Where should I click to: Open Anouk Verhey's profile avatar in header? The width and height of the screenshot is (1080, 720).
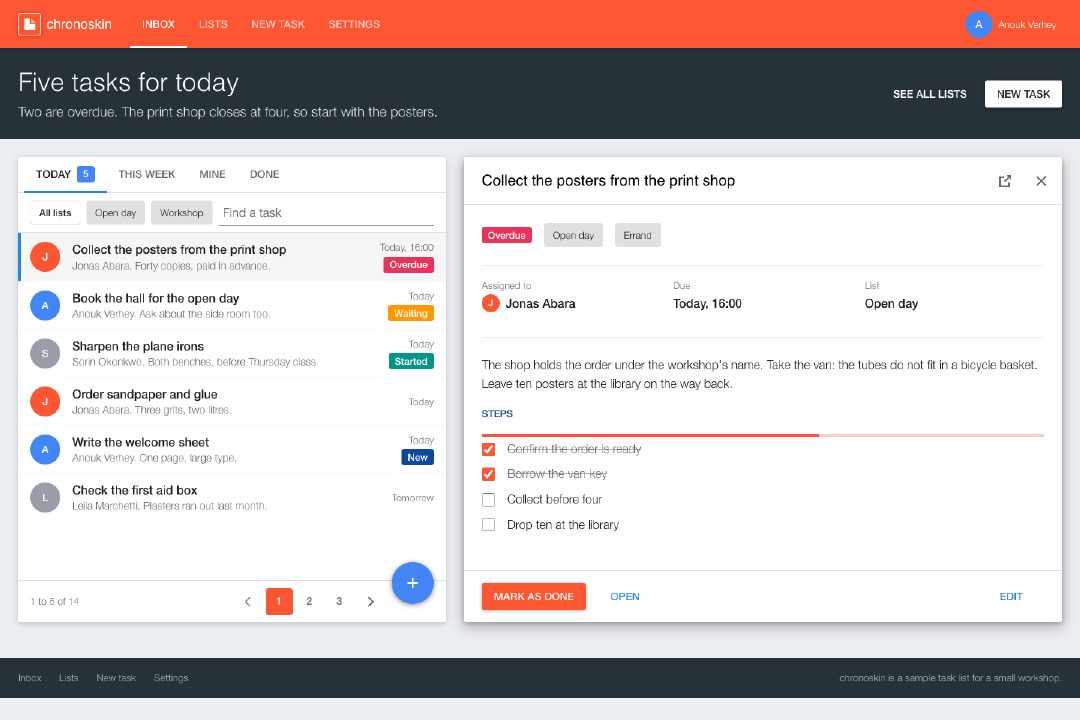pyautogui.click(x=978, y=24)
